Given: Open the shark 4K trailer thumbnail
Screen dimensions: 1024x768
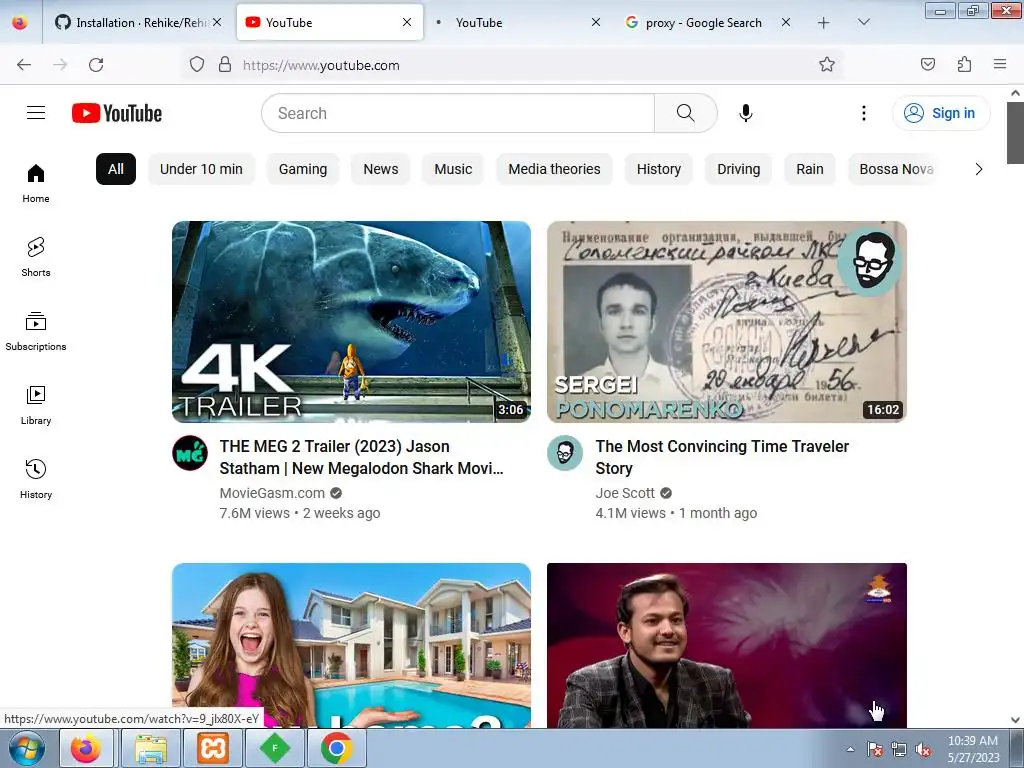Looking at the screenshot, I should (x=351, y=322).
